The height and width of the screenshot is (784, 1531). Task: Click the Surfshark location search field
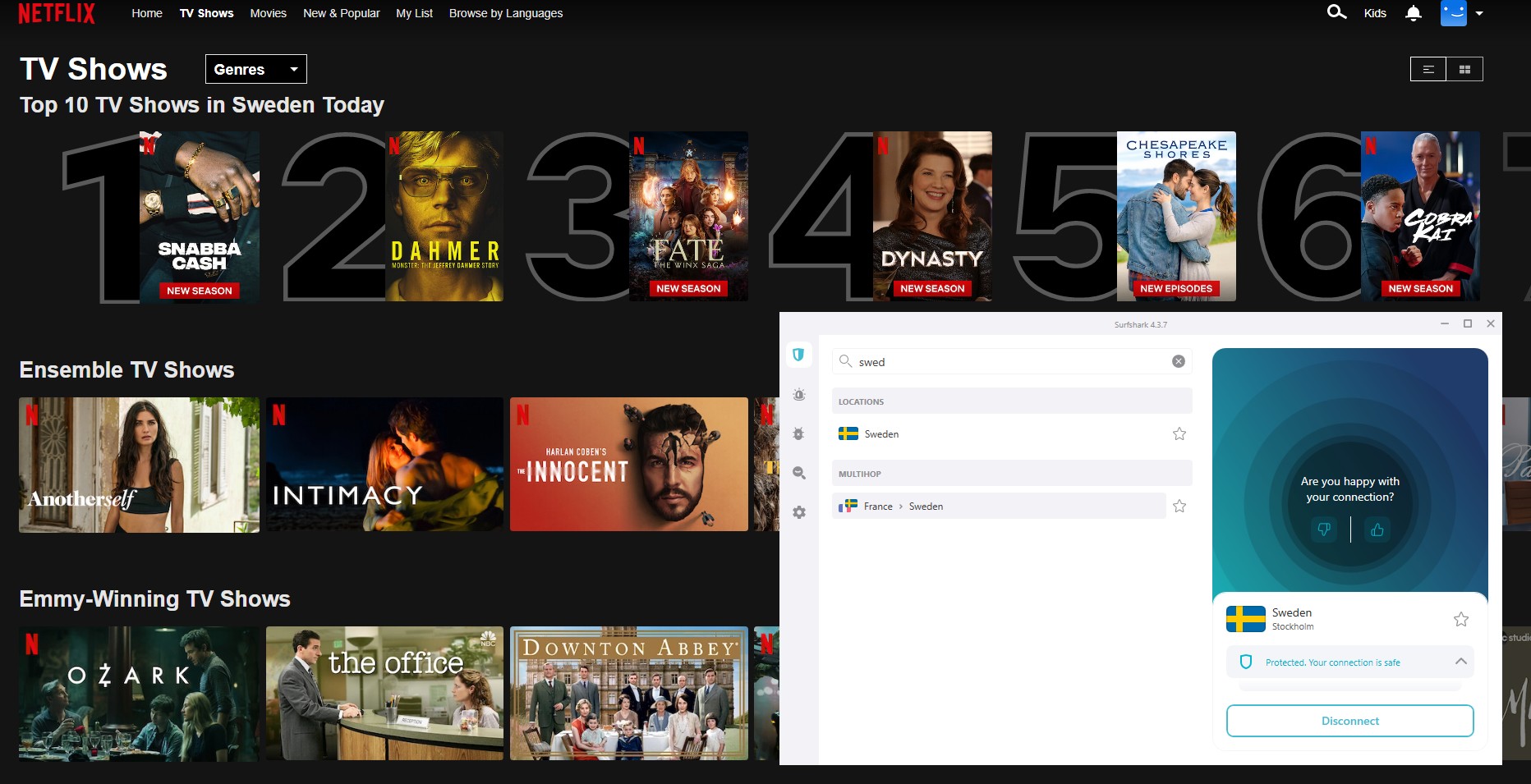pyautogui.click(x=1012, y=361)
